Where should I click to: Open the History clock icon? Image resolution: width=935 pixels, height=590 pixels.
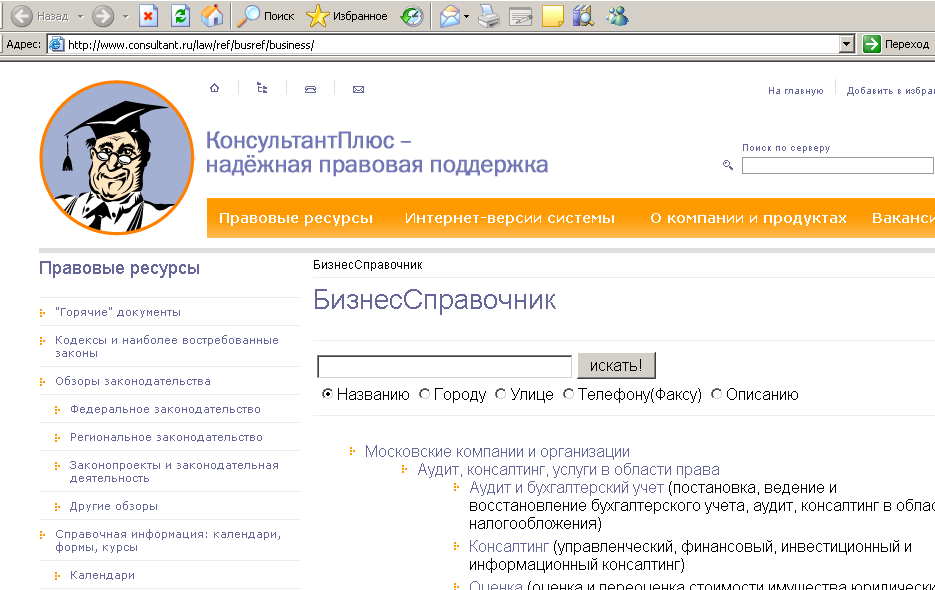click(411, 16)
